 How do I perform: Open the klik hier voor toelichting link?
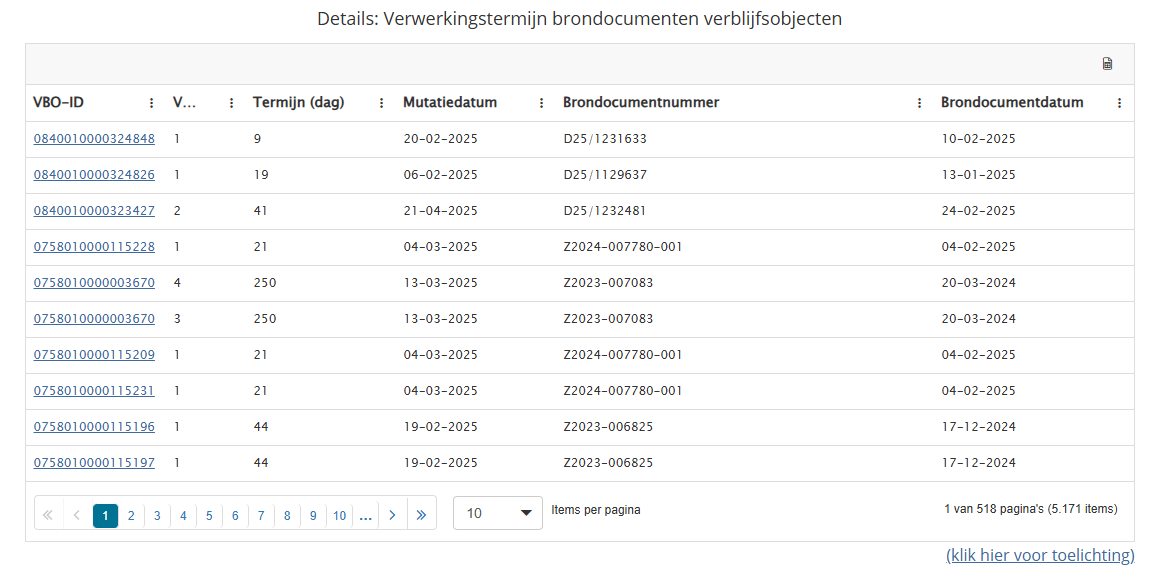point(1040,555)
